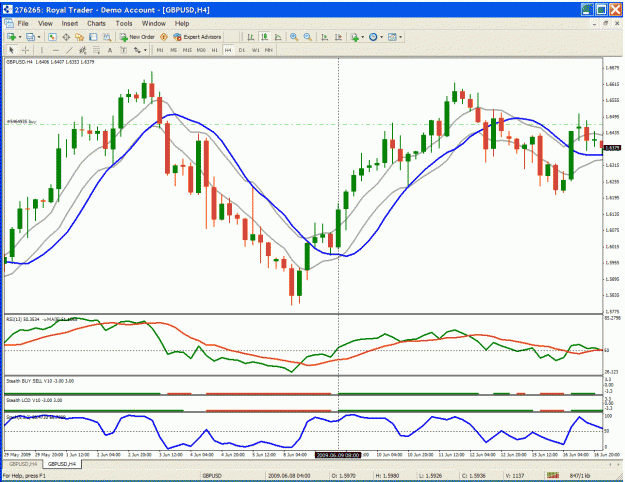Switch to bar chart display
This screenshot has width=625, height=482.
tap(250, 37)
